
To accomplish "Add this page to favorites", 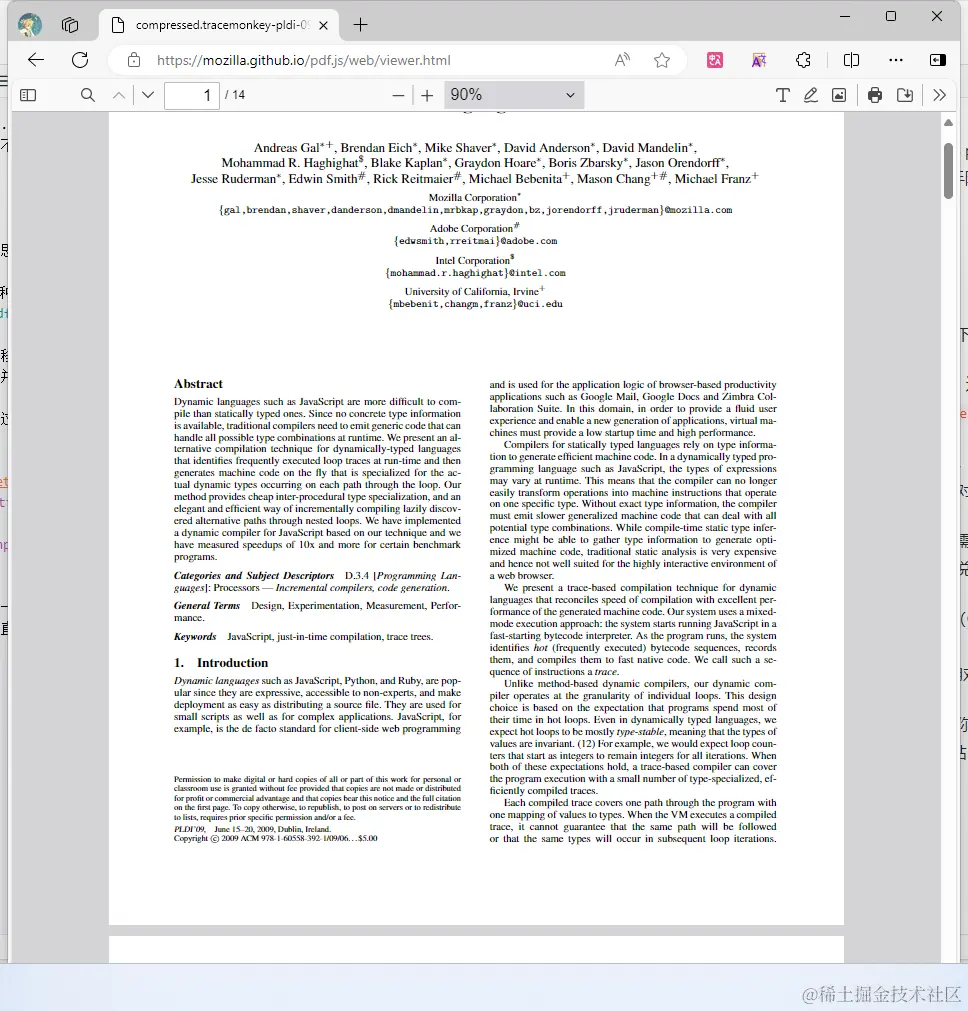I will point(662,60).
